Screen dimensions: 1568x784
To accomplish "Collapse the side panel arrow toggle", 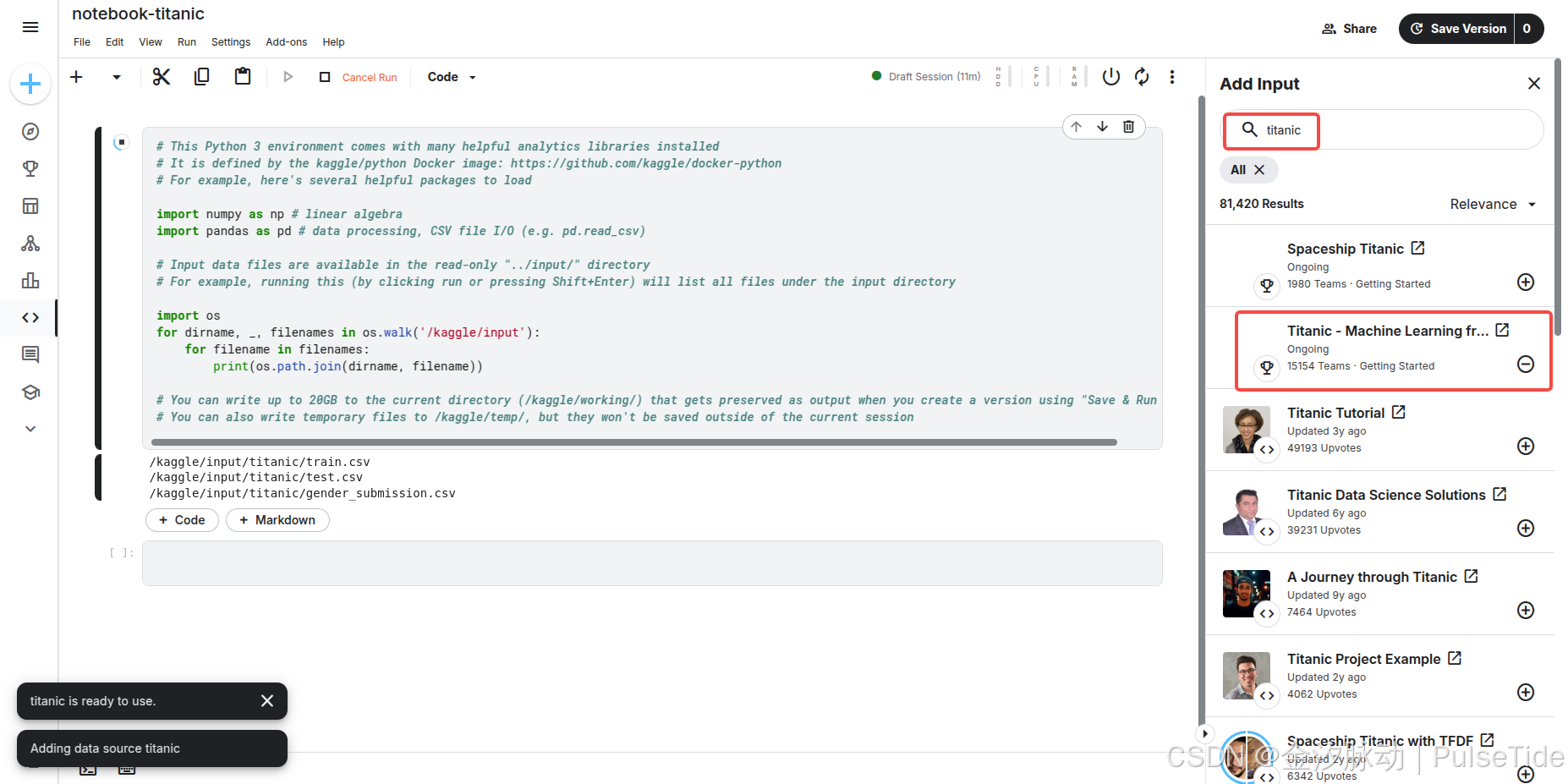I will [x=1205, y=734].
